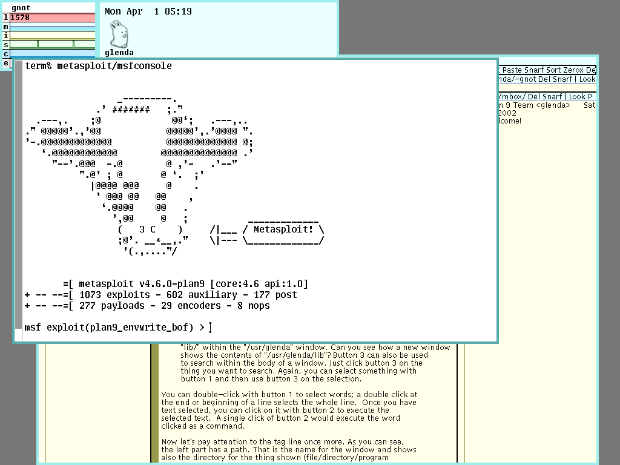This screenshot has height=465, width=620.
Task: Click Sort in the top acme tag
Action: click(548, 69)
